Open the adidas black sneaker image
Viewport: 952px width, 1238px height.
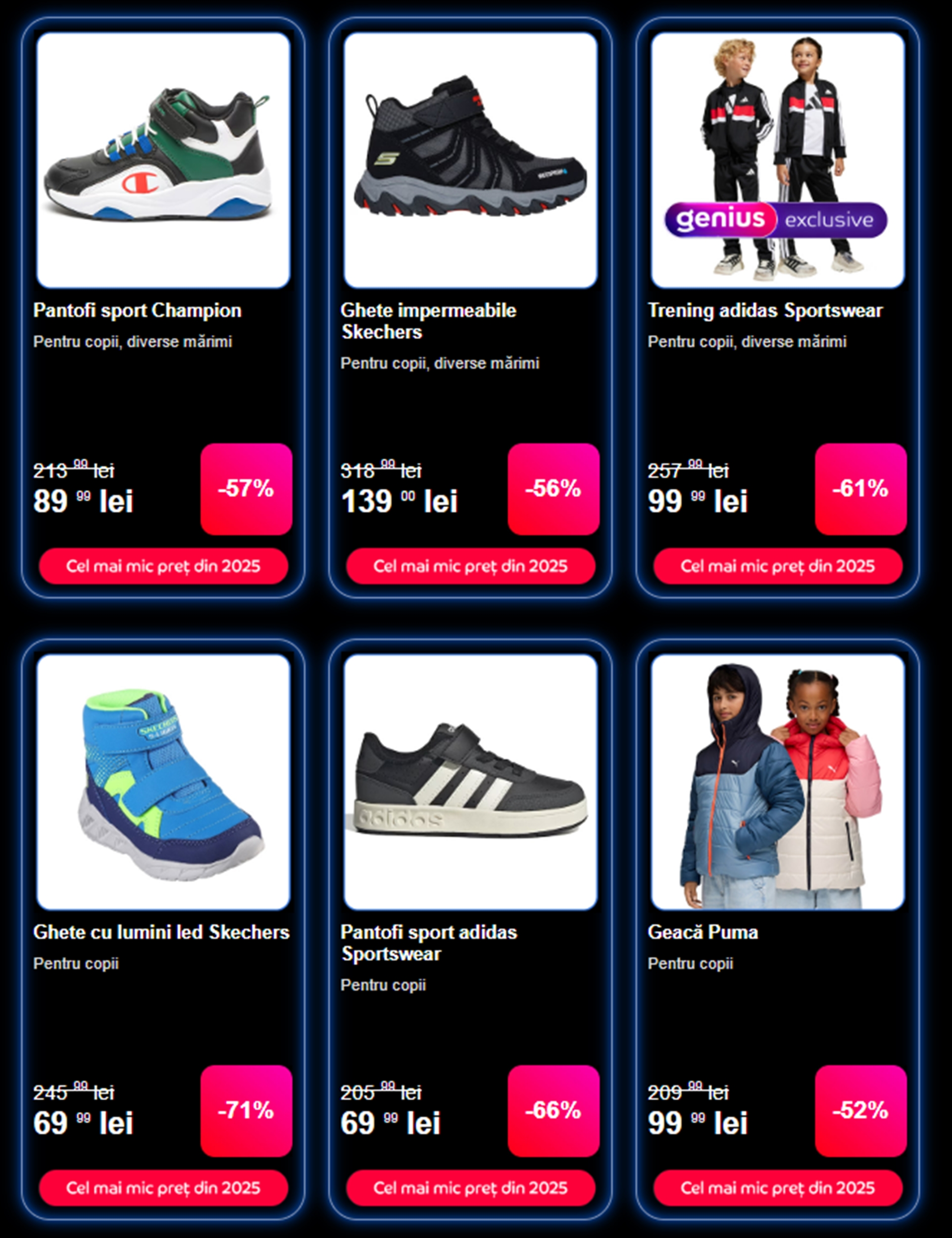click(470, 782)
